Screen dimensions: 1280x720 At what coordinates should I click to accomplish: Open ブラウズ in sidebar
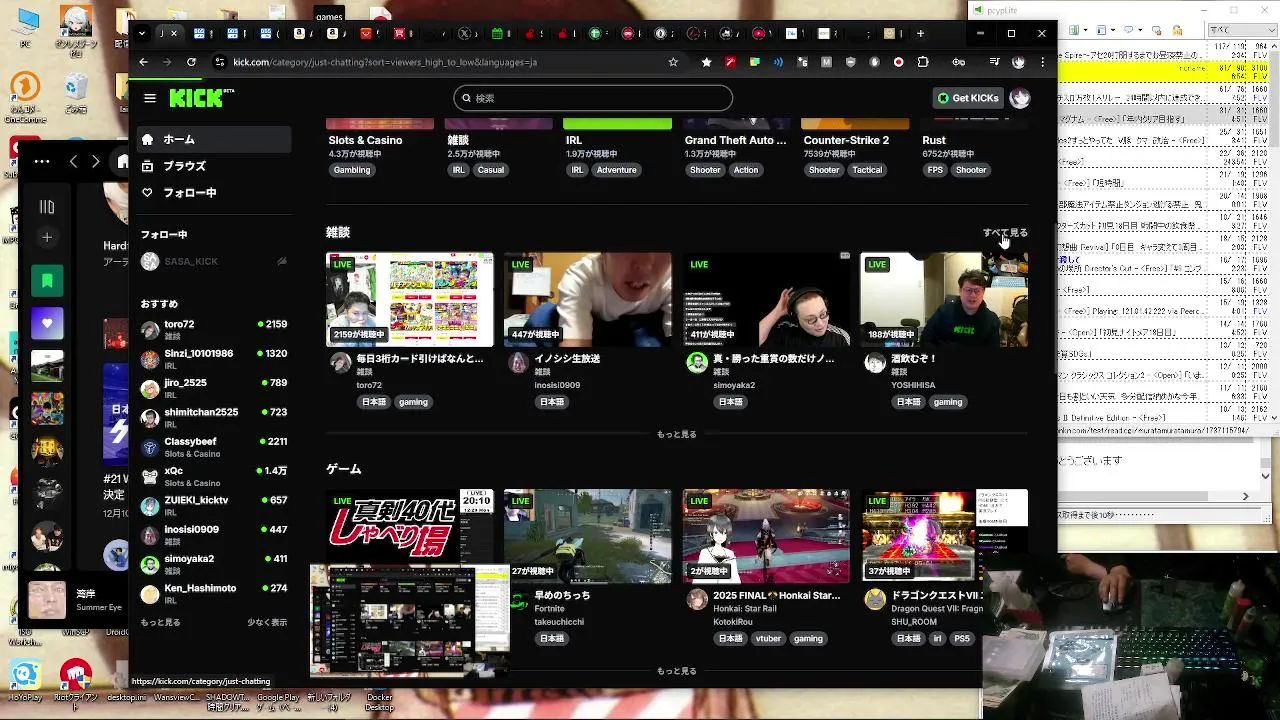[214, 166]
